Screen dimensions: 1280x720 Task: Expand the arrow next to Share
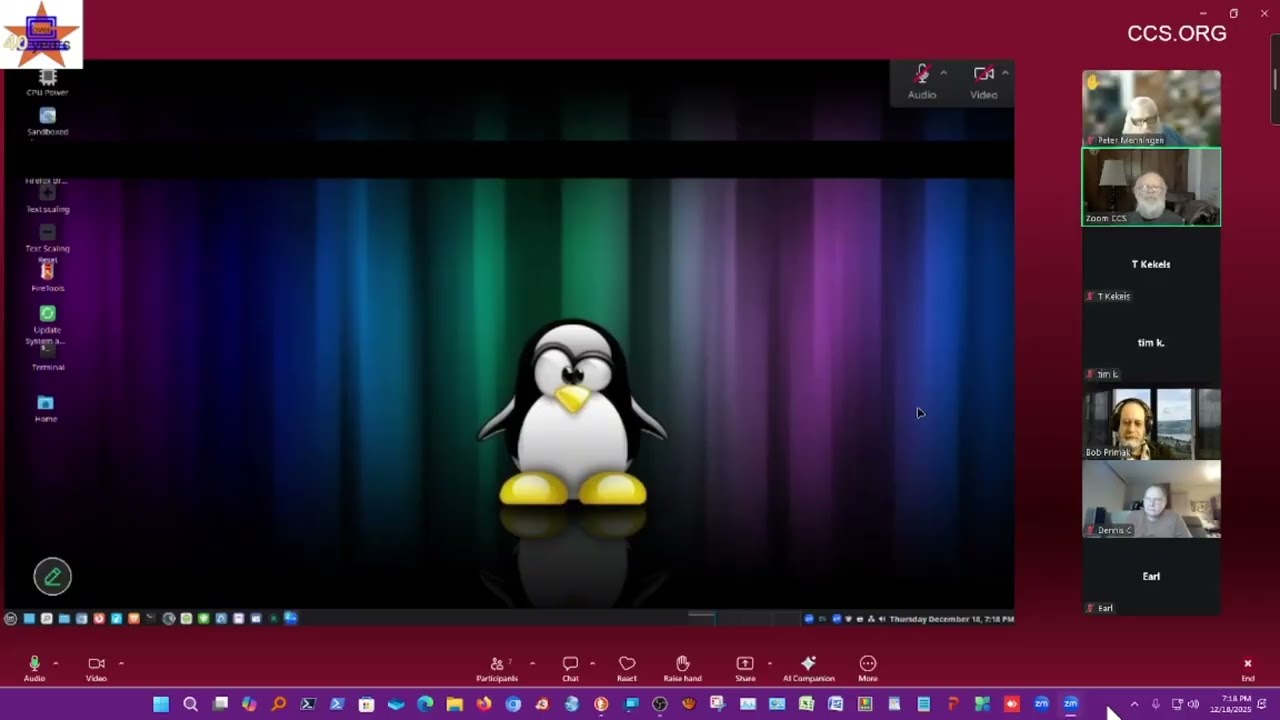coord(769,663)
